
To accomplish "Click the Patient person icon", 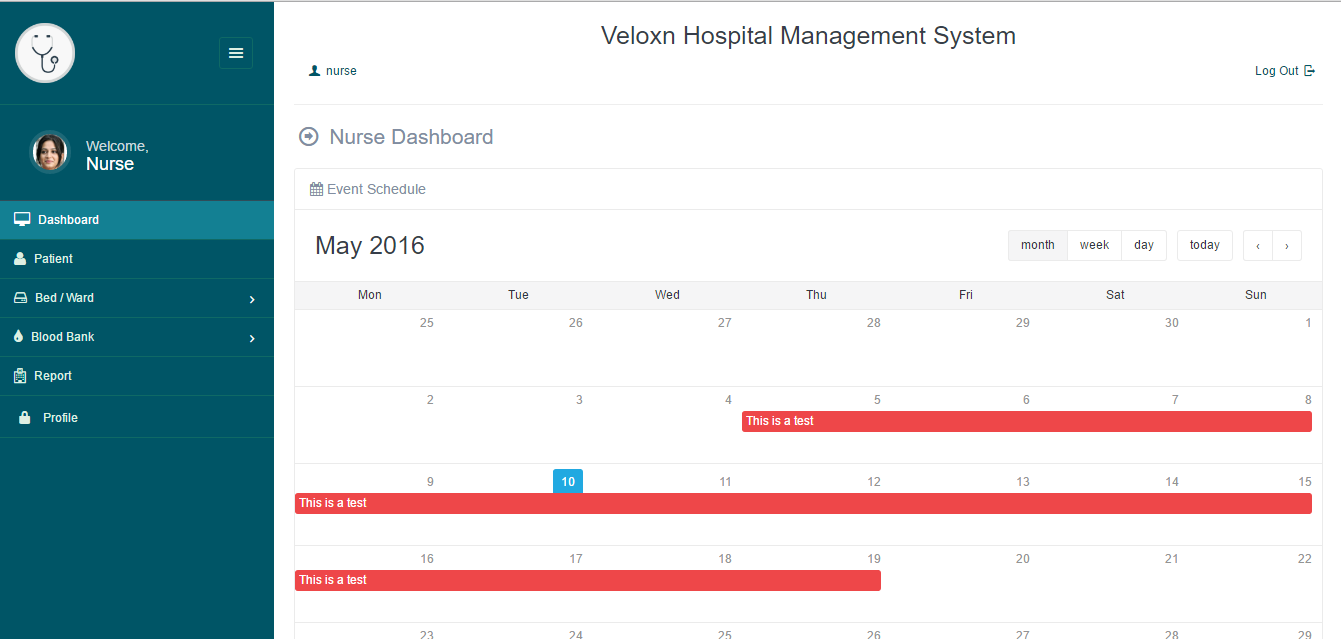I will (20, 258).
